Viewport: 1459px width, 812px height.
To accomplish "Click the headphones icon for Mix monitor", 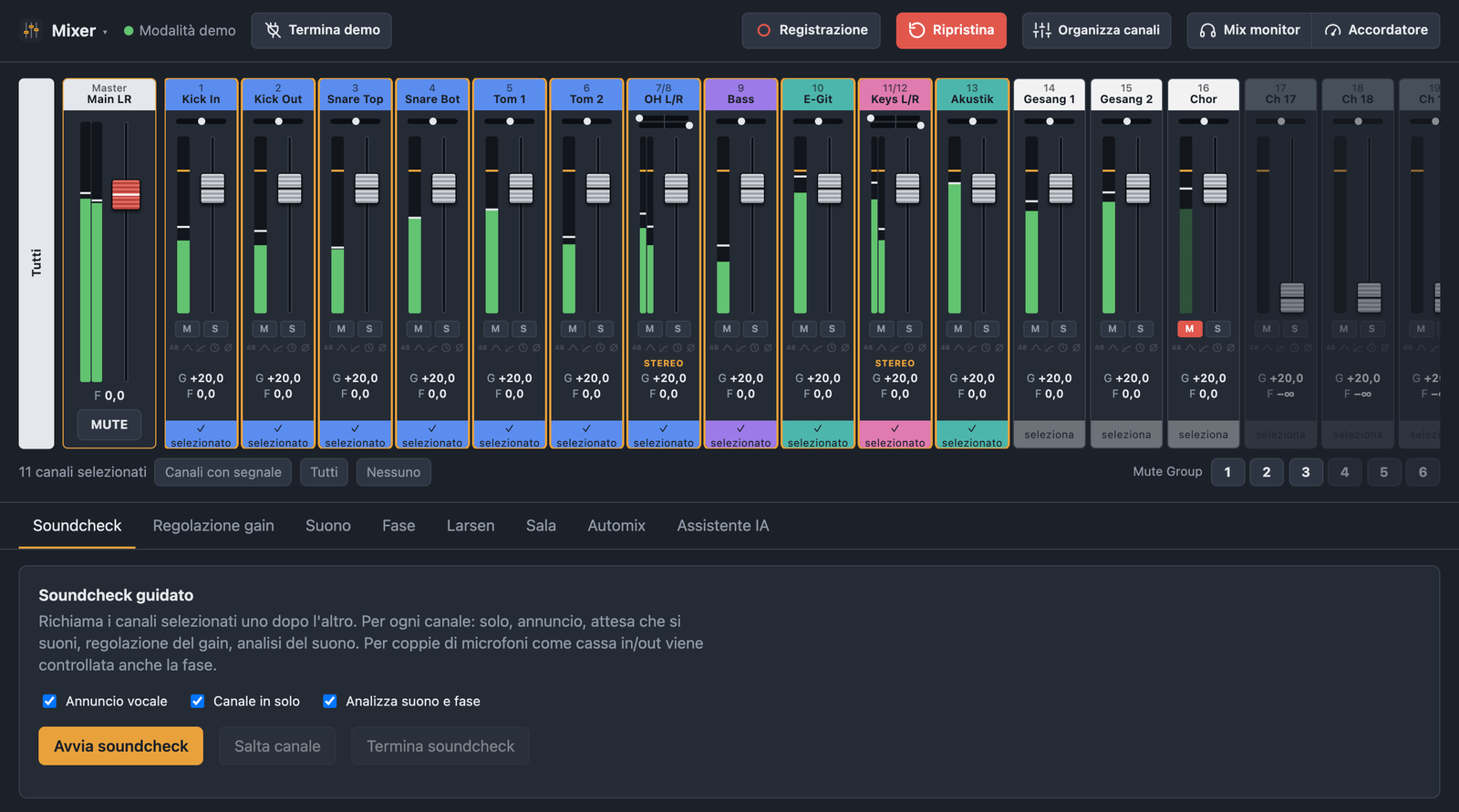I will pos(1207,30).
